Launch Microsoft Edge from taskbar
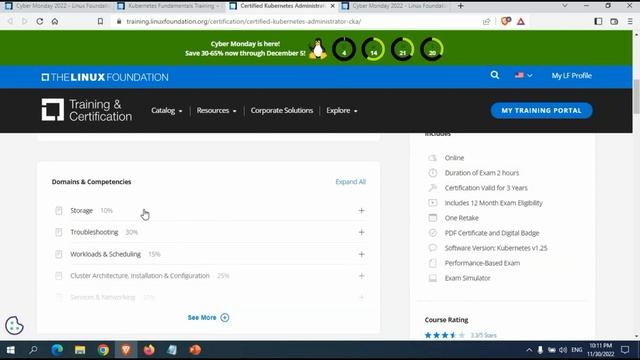 57,350
